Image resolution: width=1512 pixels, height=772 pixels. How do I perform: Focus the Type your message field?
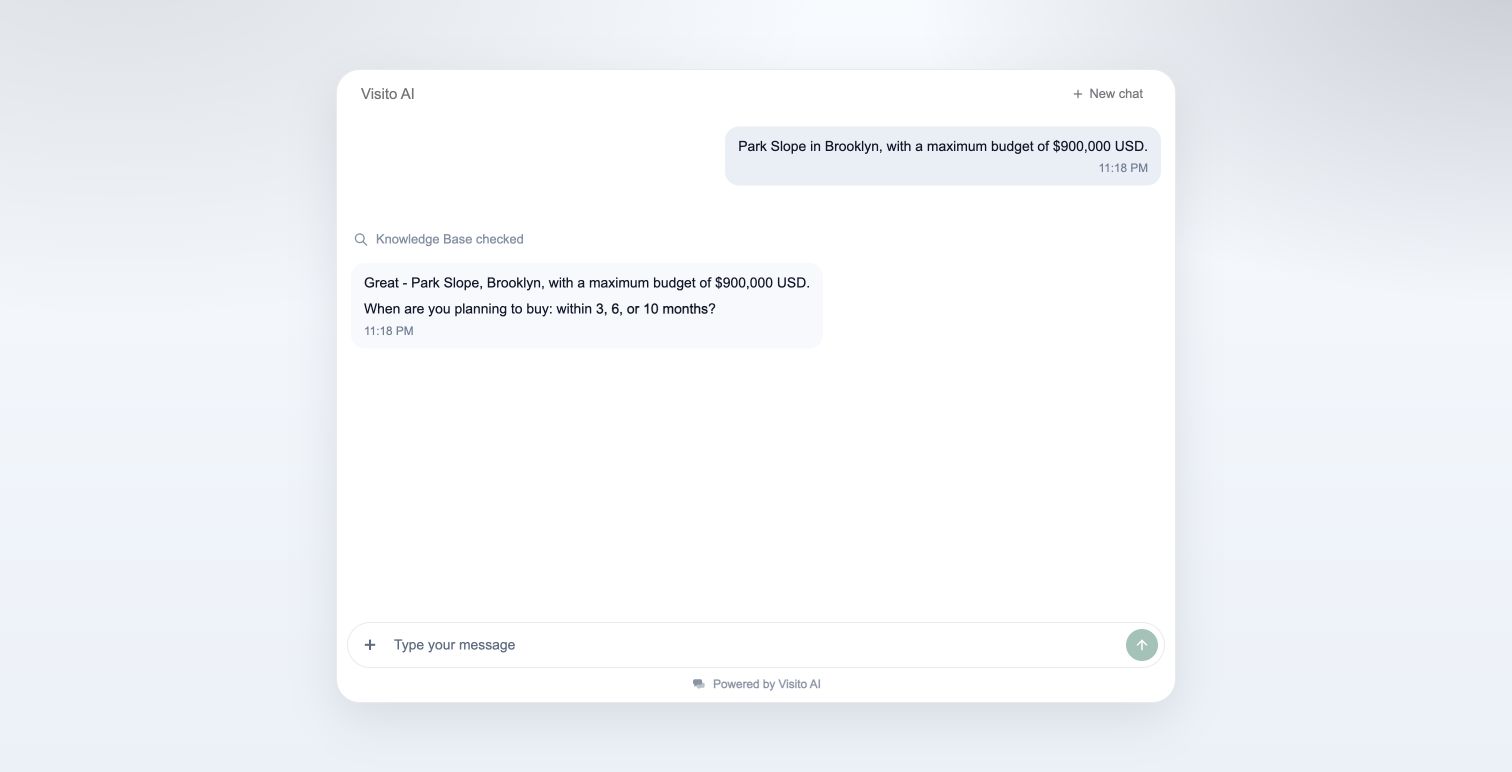[x=755, y=645]
